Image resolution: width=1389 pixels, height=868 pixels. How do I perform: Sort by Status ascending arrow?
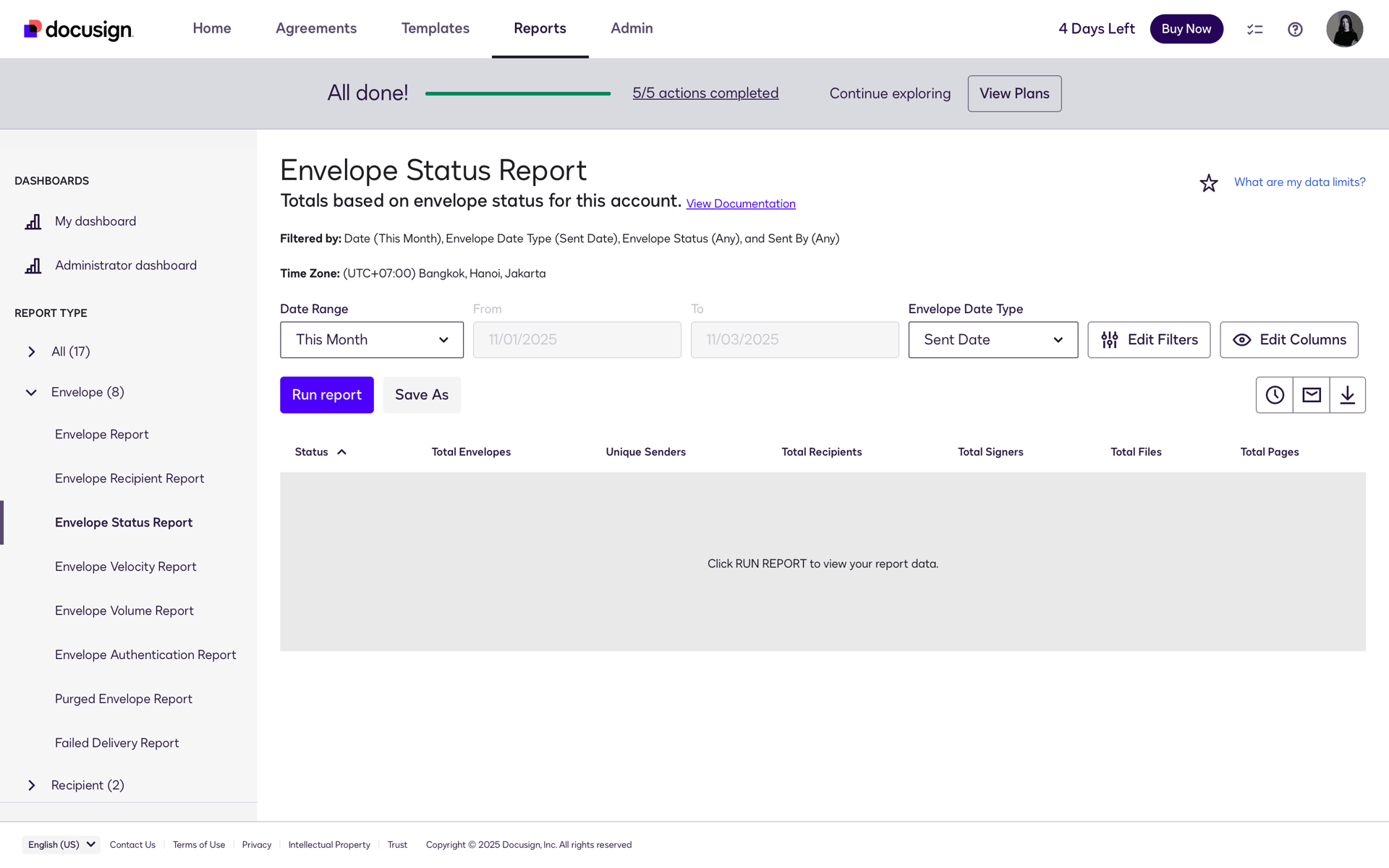point(341,452)
